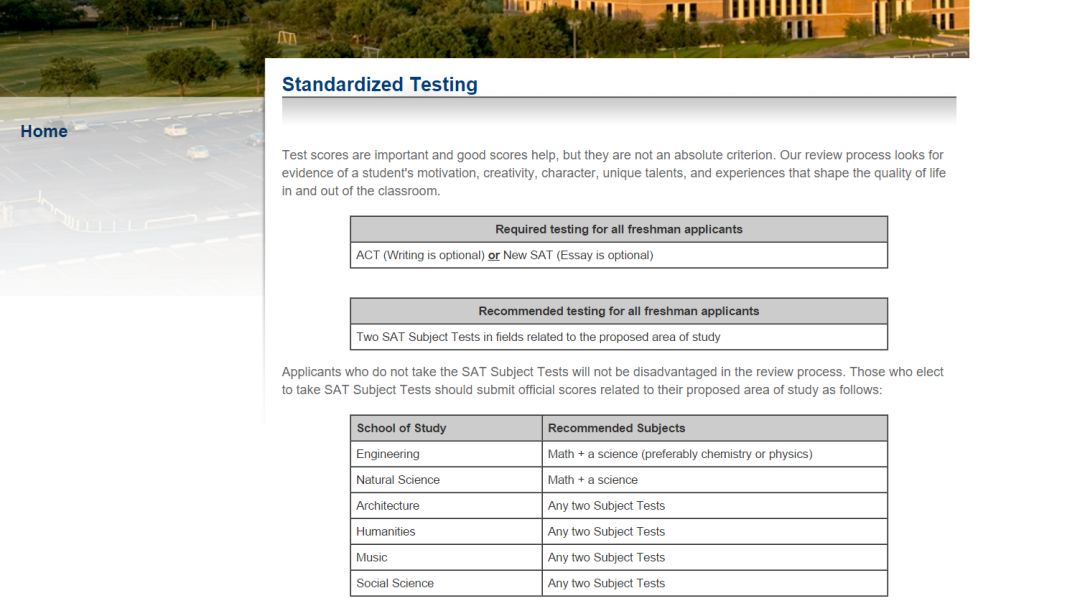Click the intro paragraph about test scores
The image size is (1080, 616).
(614, 173)
